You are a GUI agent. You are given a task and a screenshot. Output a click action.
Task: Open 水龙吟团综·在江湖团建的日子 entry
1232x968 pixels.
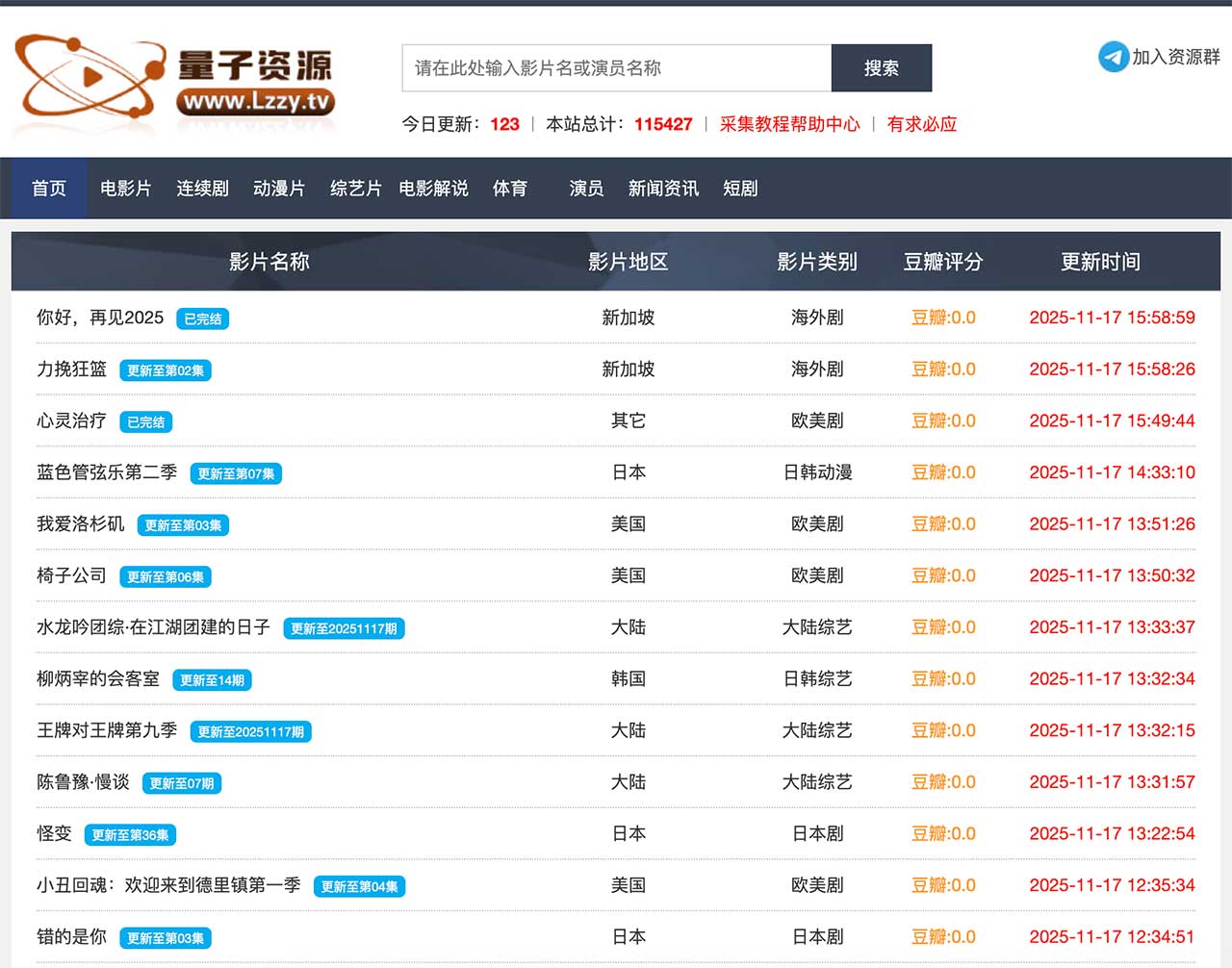tap(153, 627)
